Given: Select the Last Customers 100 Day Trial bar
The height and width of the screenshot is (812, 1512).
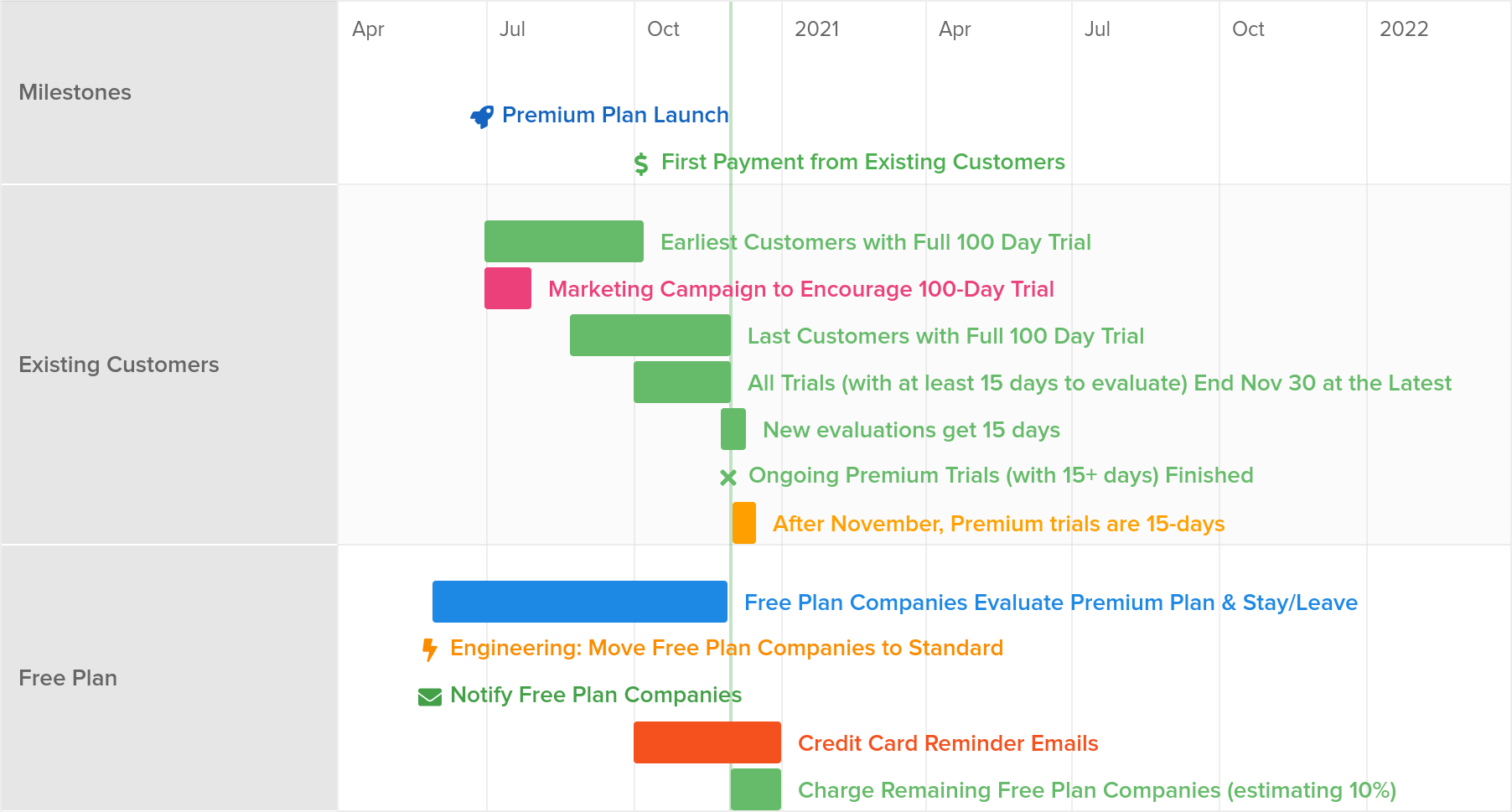Looking at the screenshot, I should click(x=650, y=335).
